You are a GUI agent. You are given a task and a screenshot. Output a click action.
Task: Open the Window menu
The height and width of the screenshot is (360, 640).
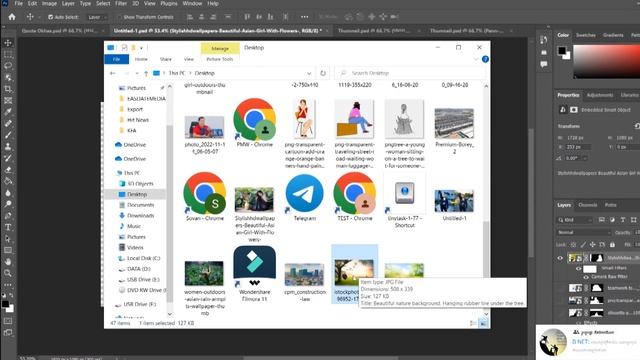[x=192, y=3]
